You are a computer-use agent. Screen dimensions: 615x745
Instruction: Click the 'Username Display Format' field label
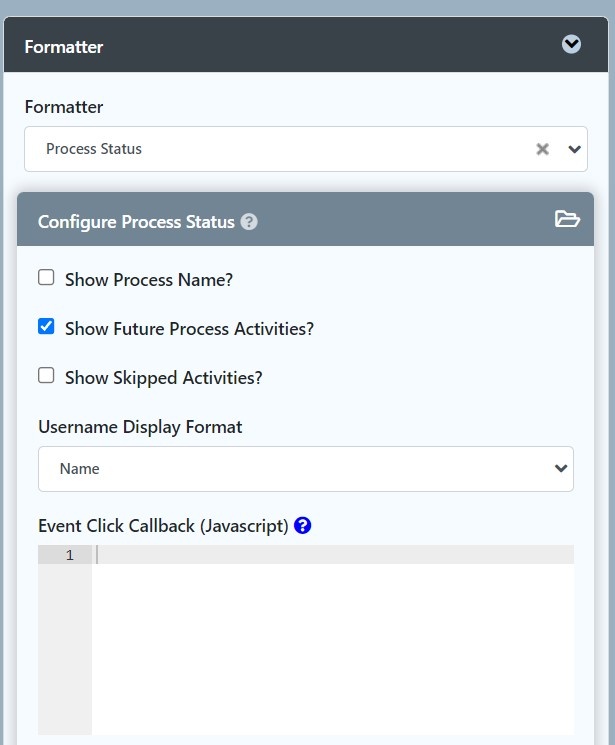(140, 427)
